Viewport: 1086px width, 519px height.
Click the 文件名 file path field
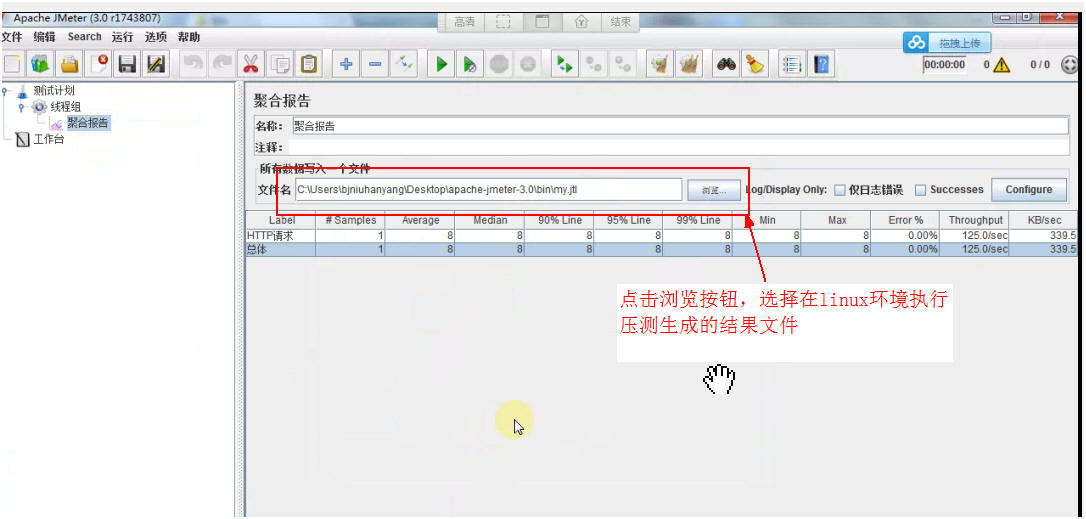click(488, 189)
